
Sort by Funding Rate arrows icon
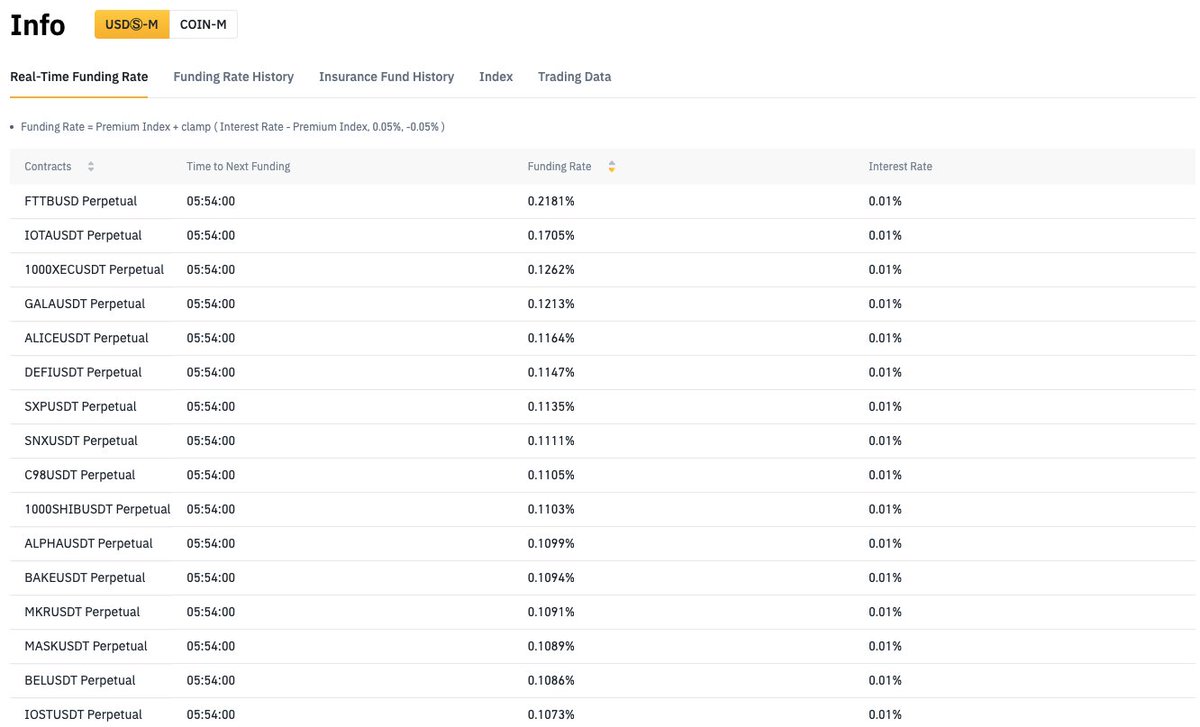611,167
